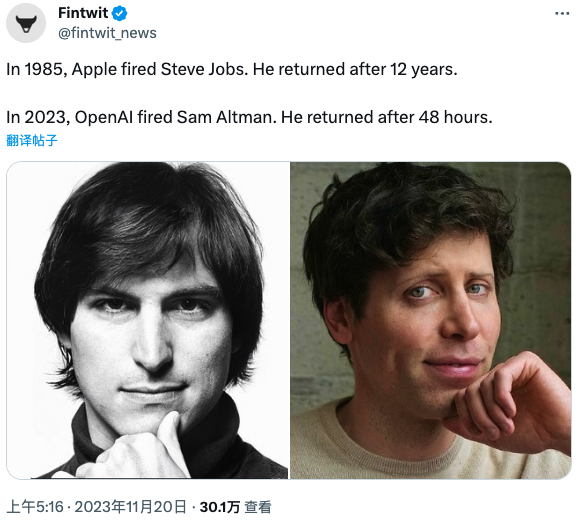Screen dimensions: 586x527
Task: Click the Fintwit display name
Action: [x=83, y=13]
